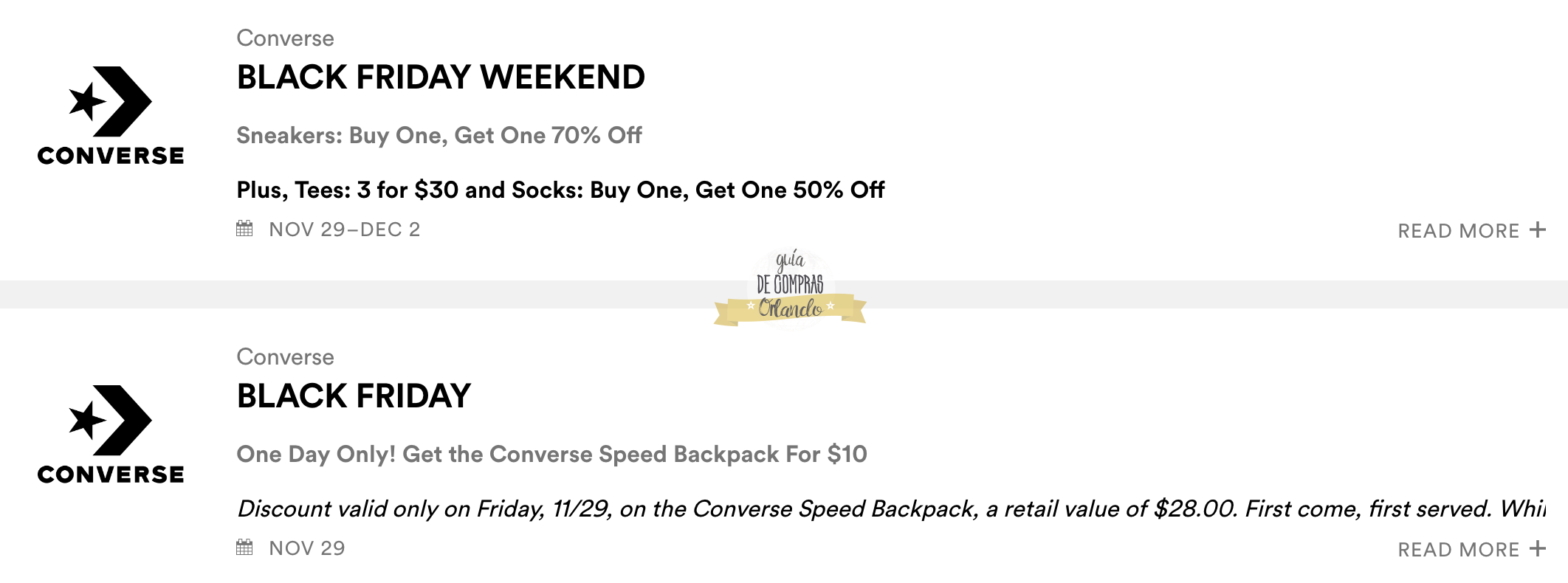Click the Tees 3 for $30 and Socks line
Image resolution: width=1568 pixels, height=583 pixels.
(560, 190)
